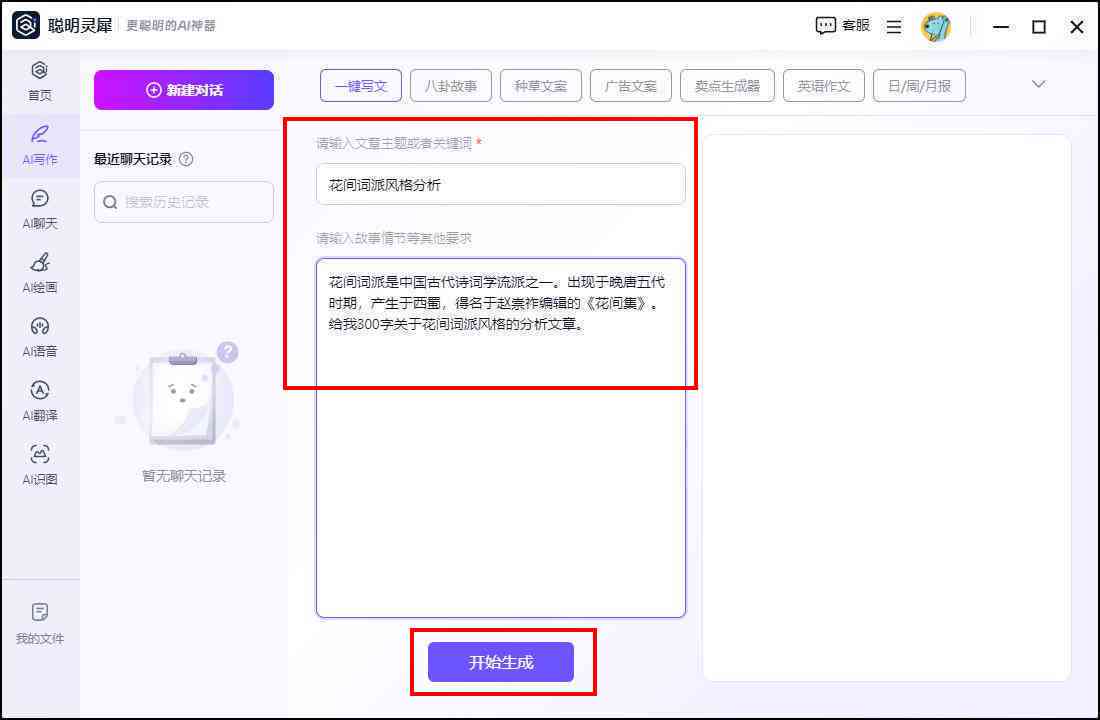Viewport: 1100px width, 720px height.
Task: Select the 卖点生成器 tab
Action: click(727, 86)
